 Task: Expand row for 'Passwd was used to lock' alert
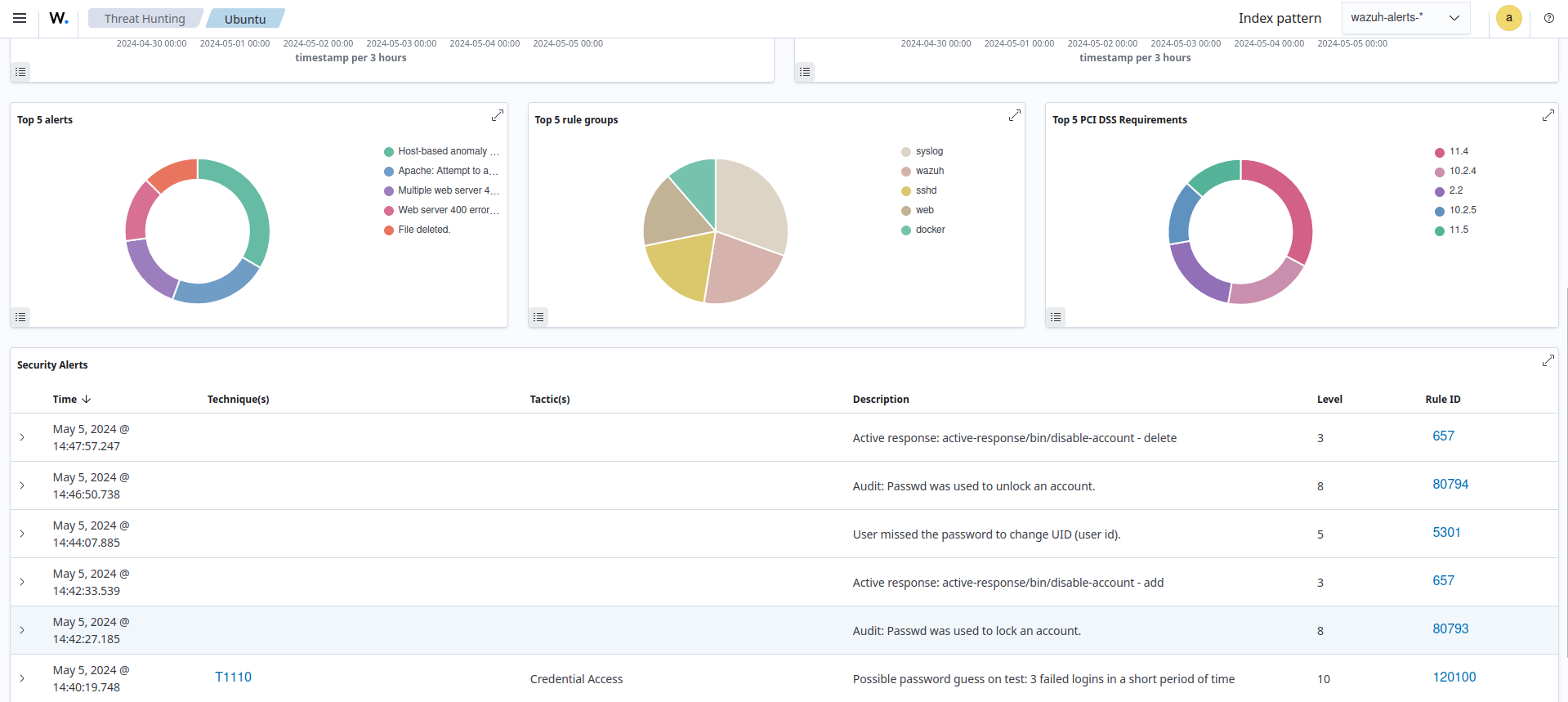[22, 630]
